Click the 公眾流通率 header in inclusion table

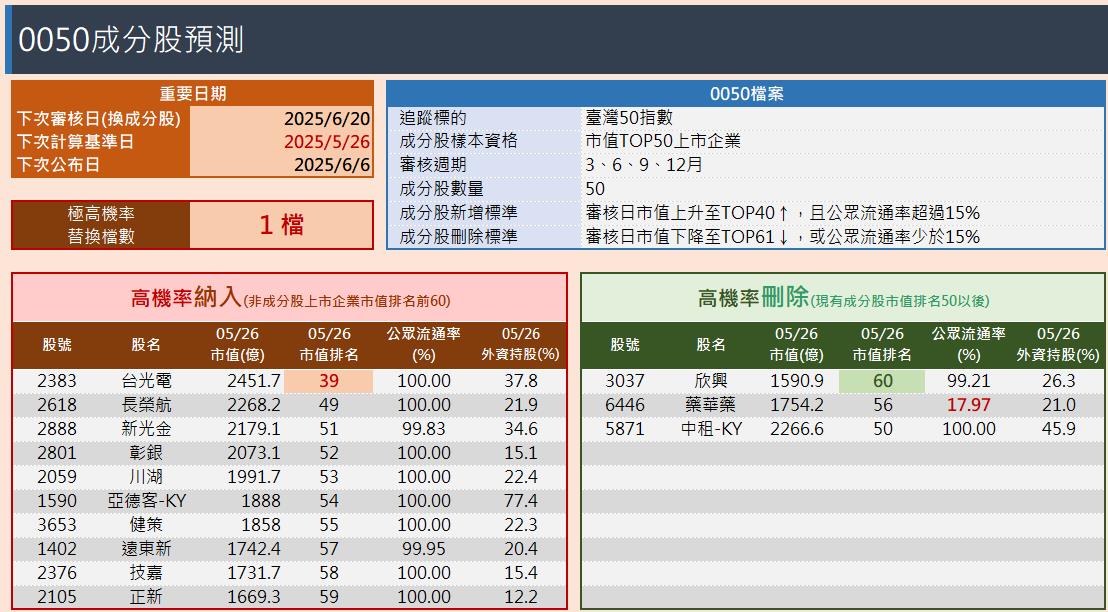point(423,345)
